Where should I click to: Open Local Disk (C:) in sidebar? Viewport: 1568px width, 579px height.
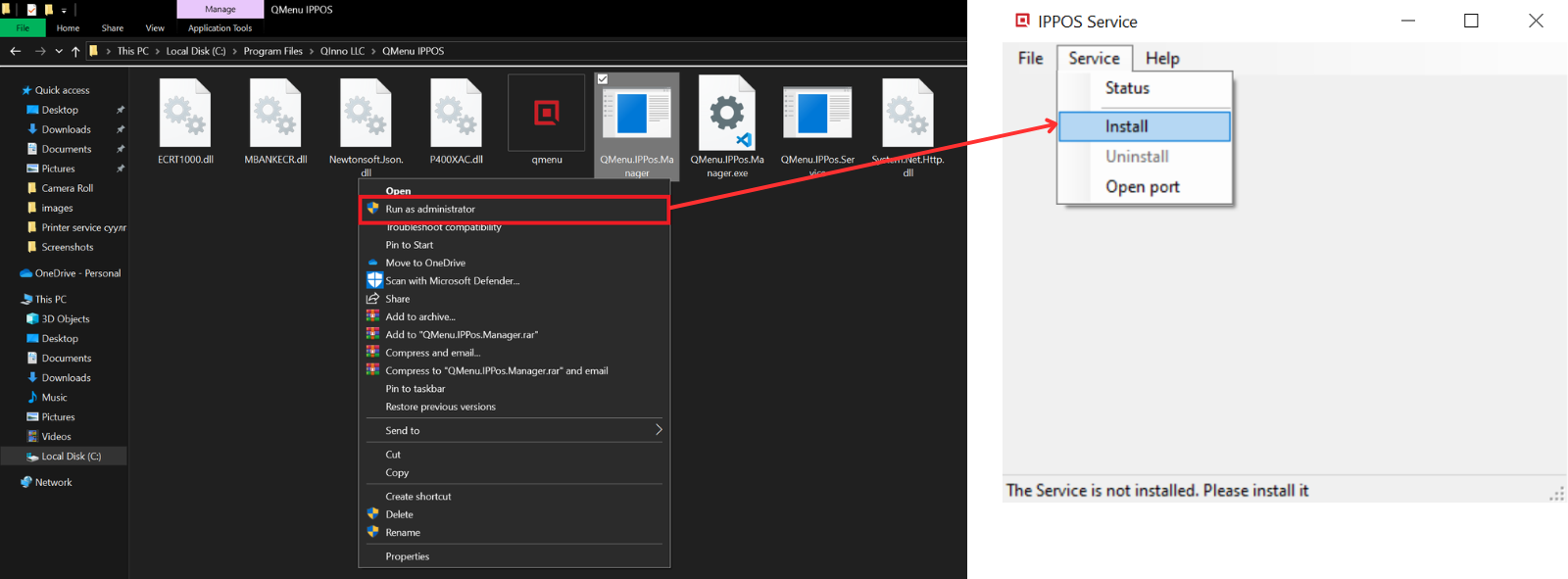(71, 457)
